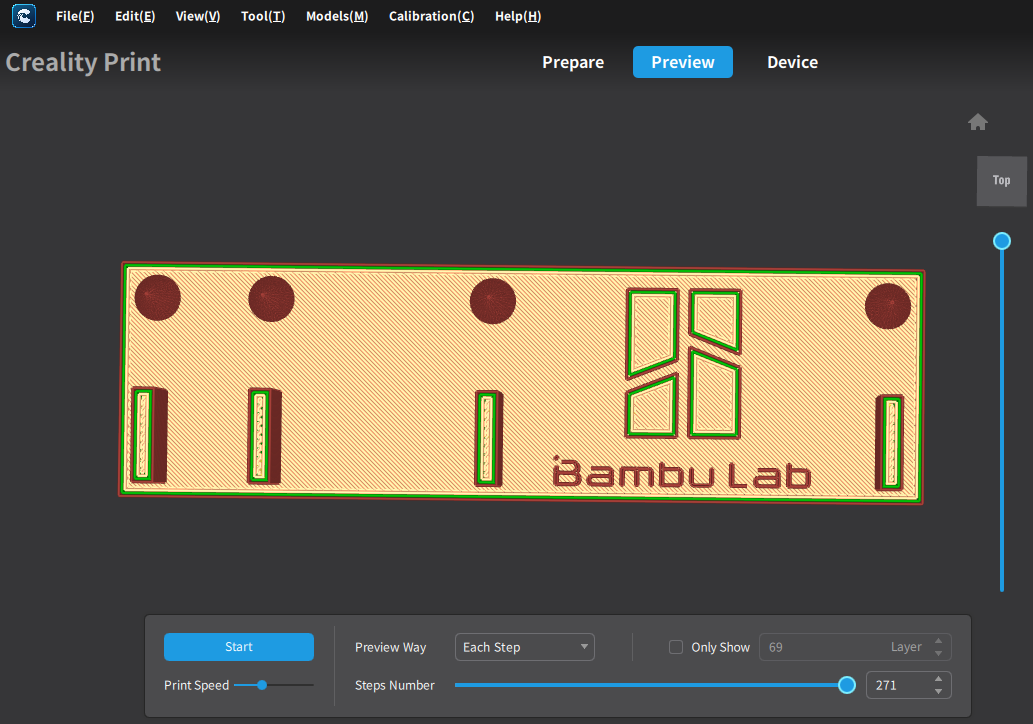Expand the Preview Way dropdown

[x=524, y=647]
